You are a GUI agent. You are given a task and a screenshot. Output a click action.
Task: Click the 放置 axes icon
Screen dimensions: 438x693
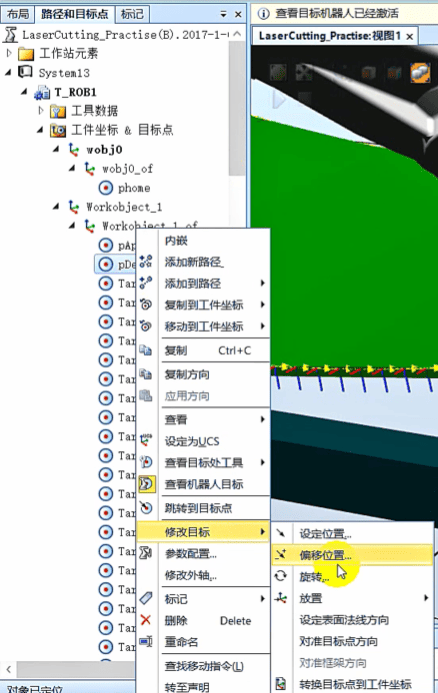coord(281,598)
